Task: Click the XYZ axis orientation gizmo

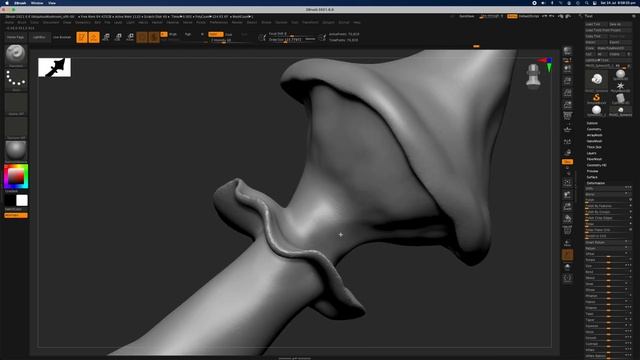Action: point(547,64)
